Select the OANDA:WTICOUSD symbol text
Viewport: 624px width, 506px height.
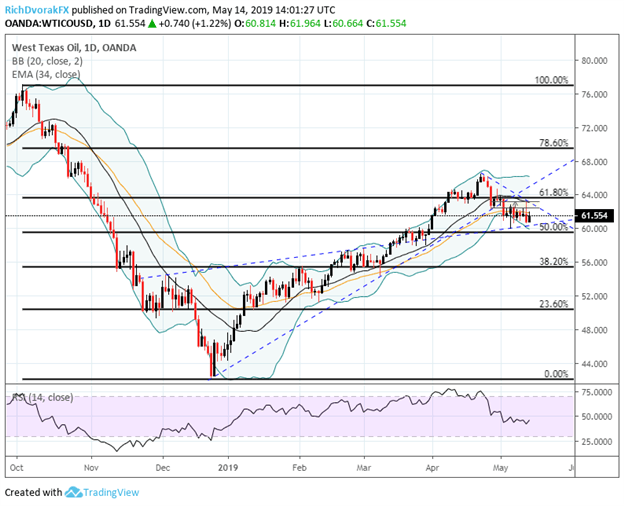click(49, 23)
